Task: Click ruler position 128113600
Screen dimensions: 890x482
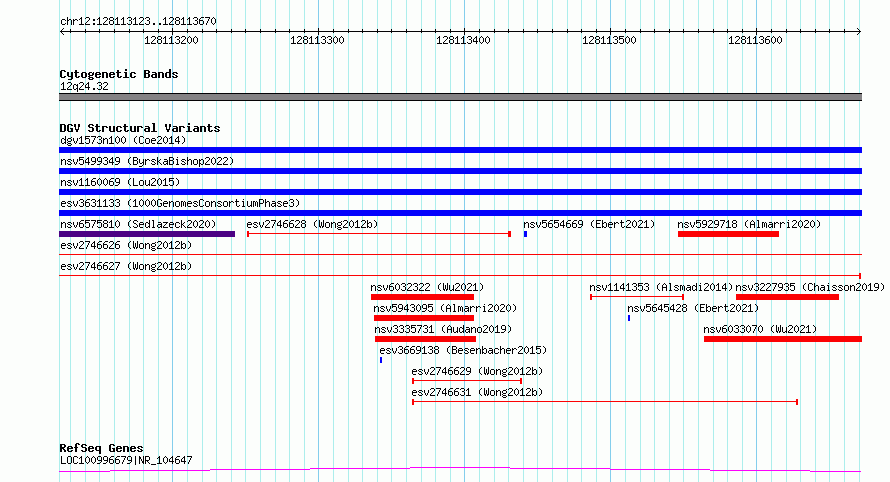Action: [755, 40]
